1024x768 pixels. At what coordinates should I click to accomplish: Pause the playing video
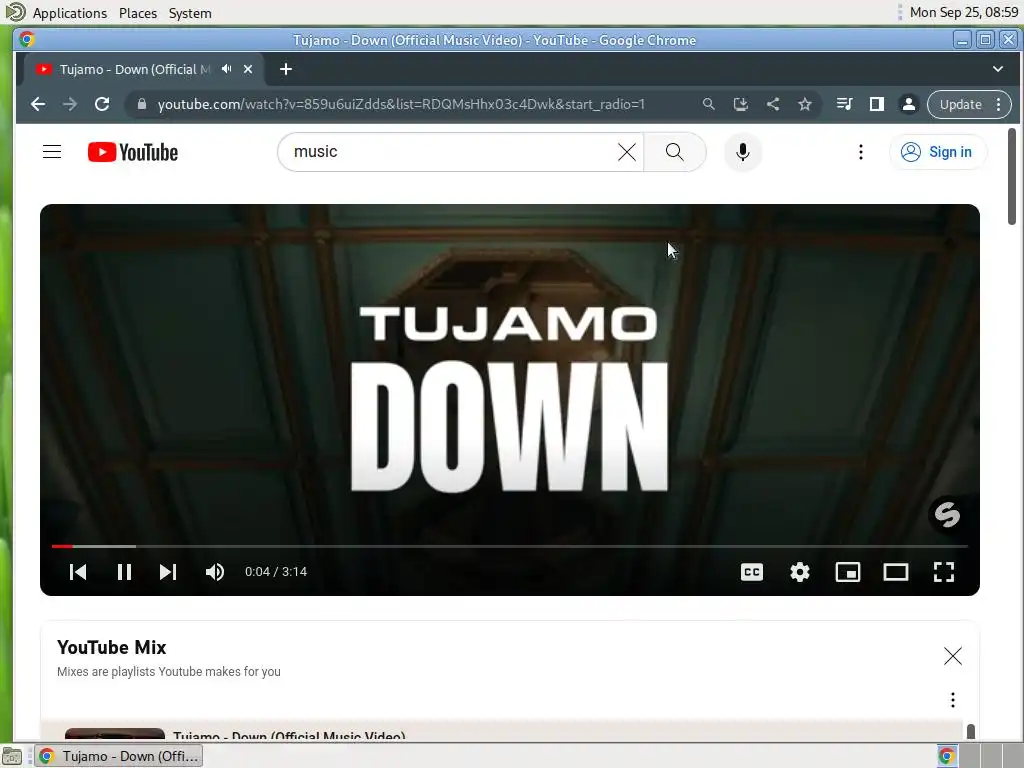click(124, 572)
